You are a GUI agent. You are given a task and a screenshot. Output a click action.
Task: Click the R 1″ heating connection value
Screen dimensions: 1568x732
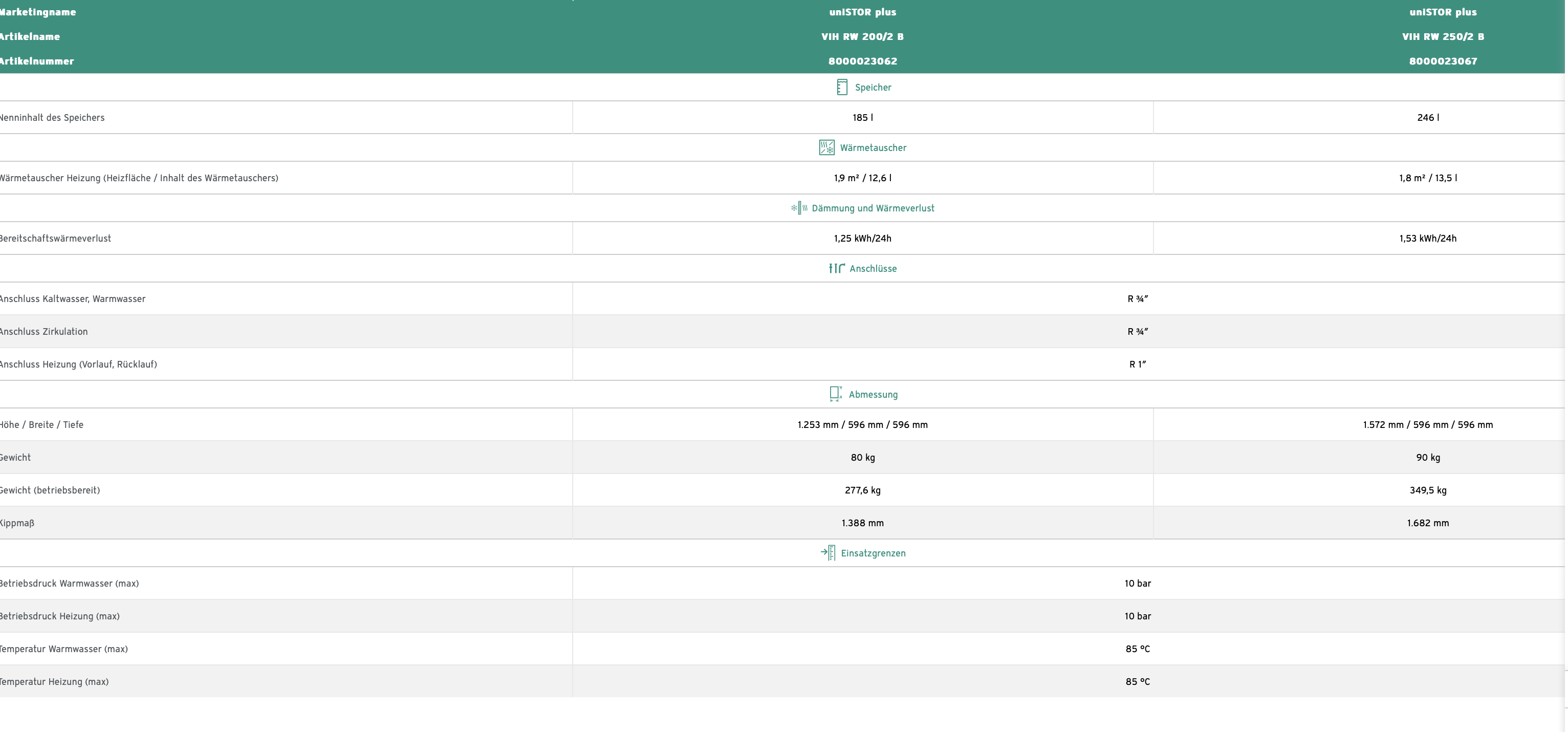pos(1138,364)
